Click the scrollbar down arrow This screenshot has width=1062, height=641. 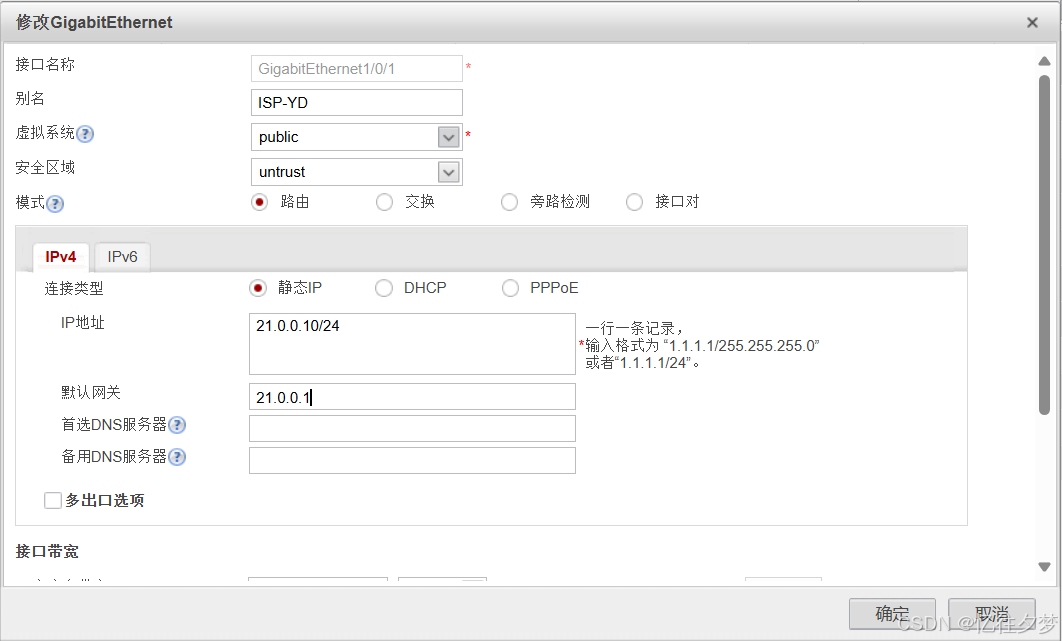pyautogui.click(x=1044, y=566)
